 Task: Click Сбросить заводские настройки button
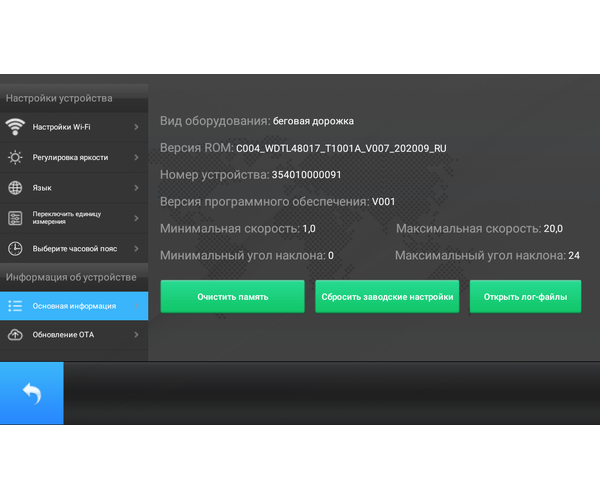(387, 297)
